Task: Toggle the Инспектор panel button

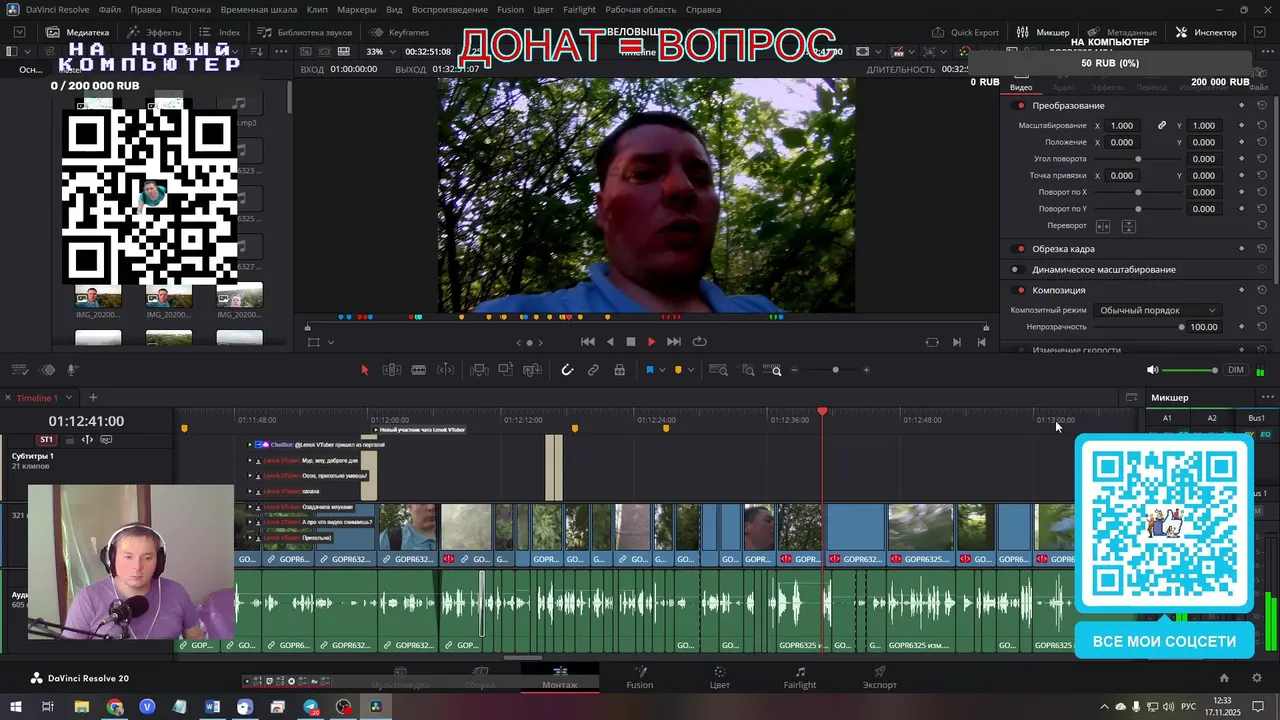Action: (x=1206, y=32)
